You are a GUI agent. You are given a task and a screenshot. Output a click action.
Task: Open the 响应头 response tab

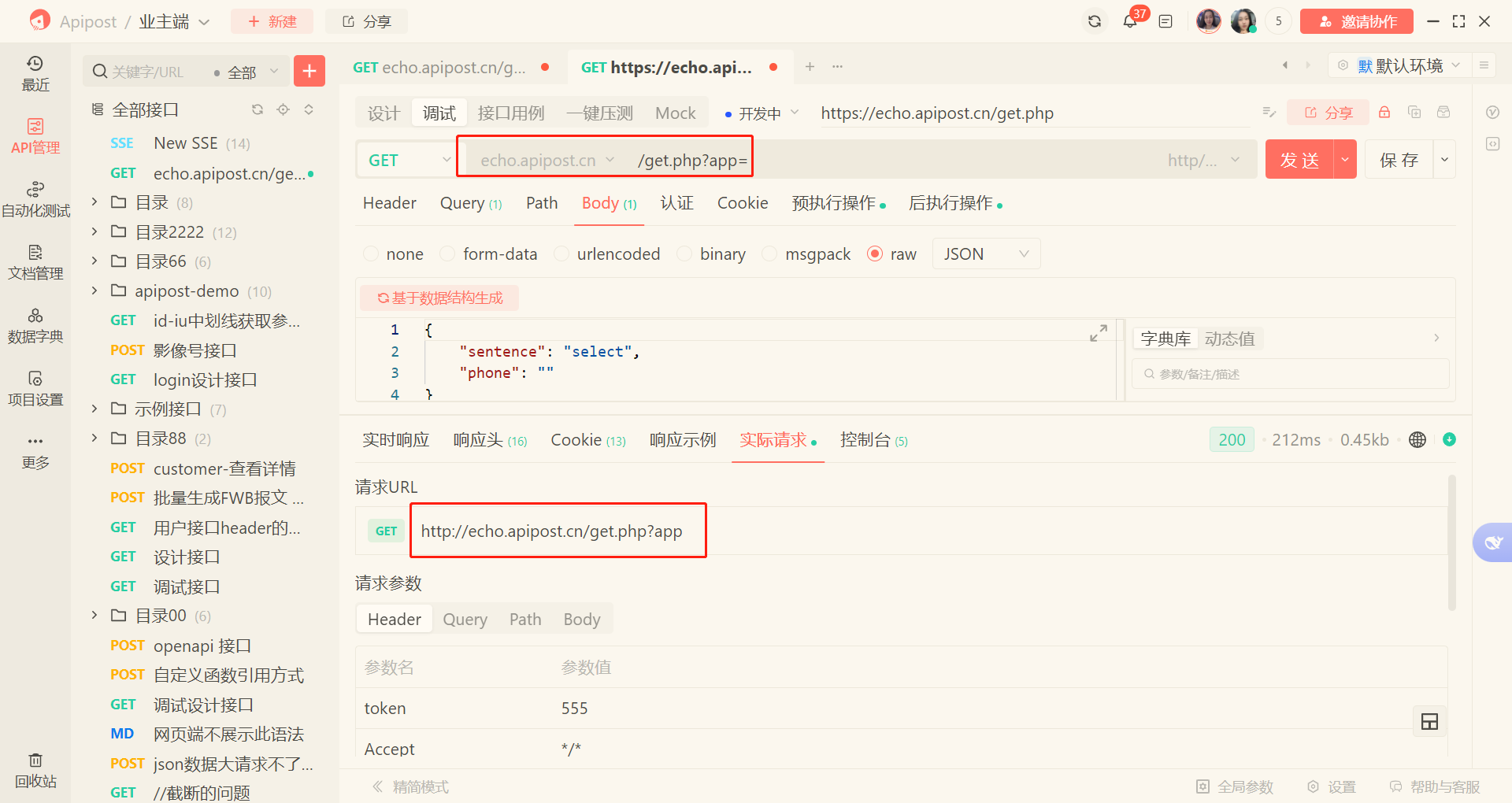click(490, 440)
